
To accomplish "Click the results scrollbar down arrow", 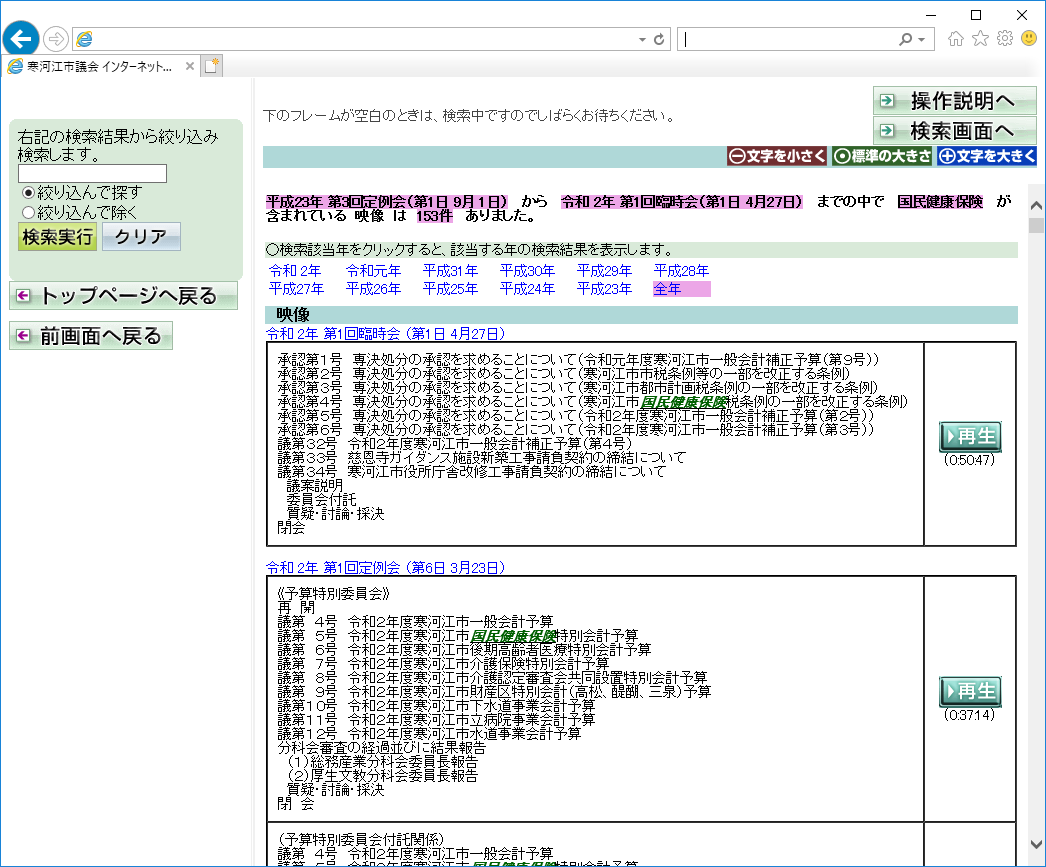I will [x=1036, y=844].
